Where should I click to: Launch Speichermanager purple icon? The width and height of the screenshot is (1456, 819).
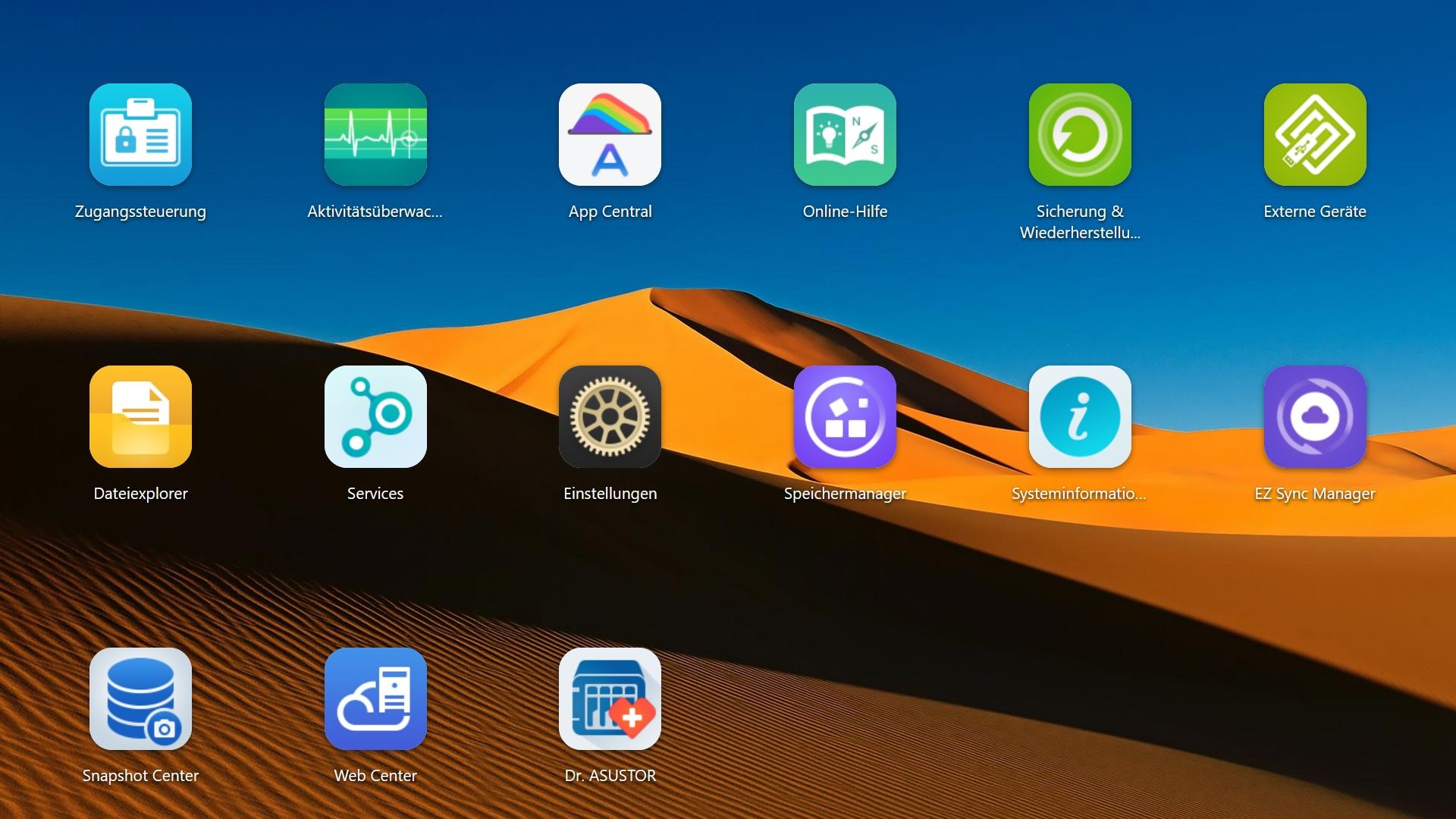tap(845, 417)
